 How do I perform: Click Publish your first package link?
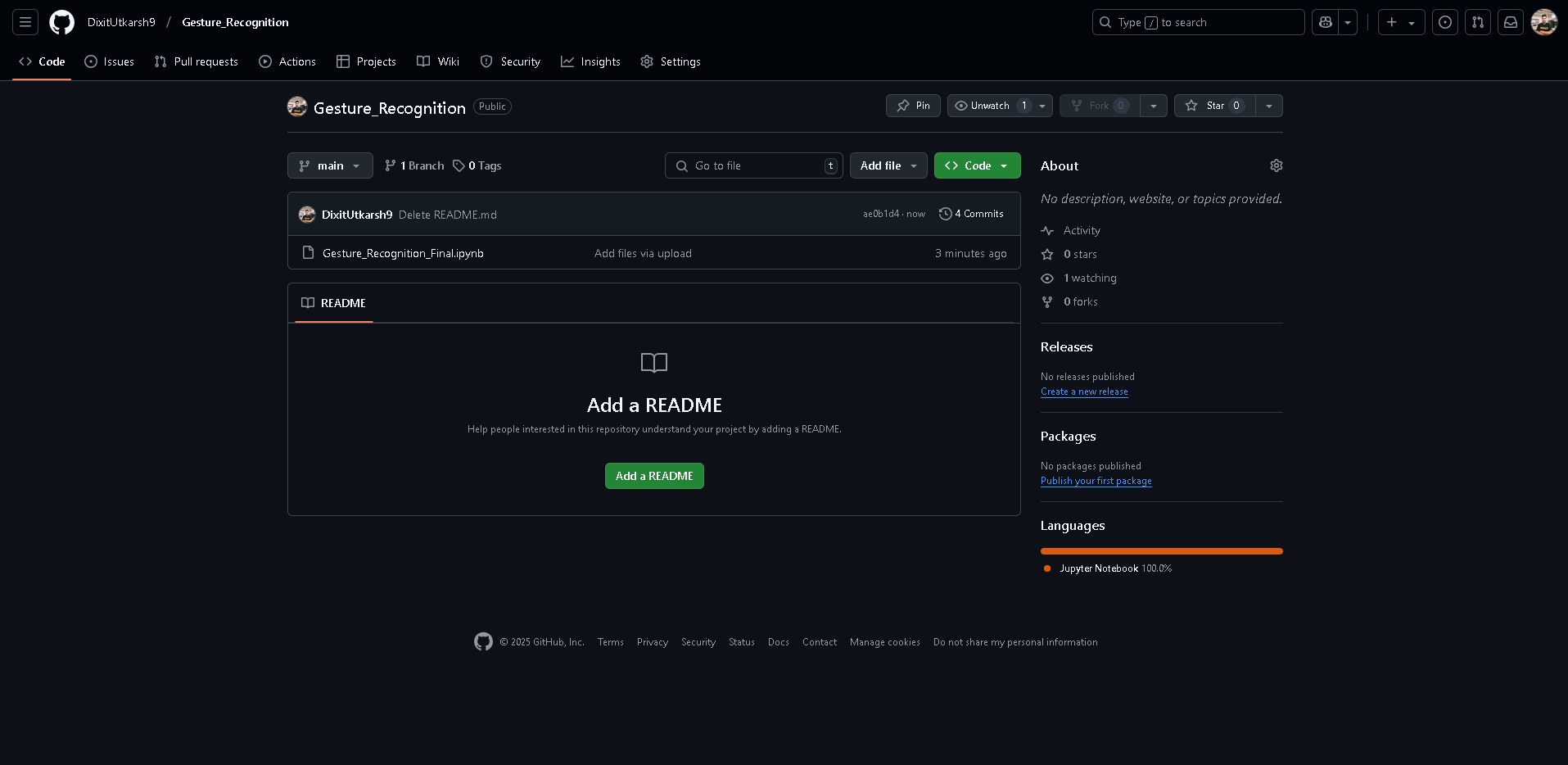[1096, 481]
